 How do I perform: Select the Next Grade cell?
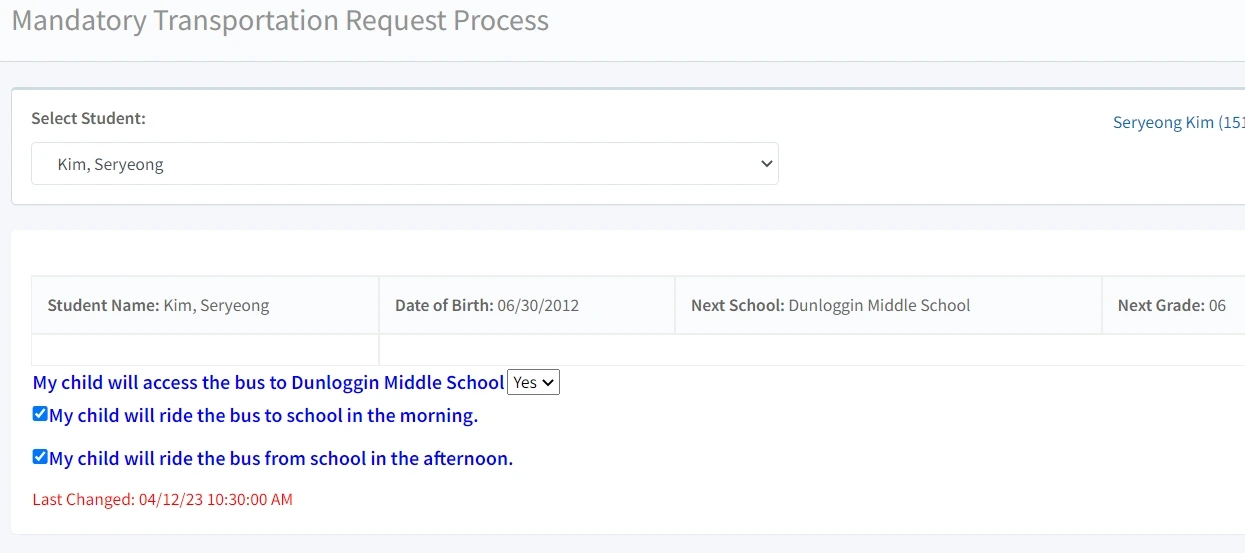pyautogui.click(x=1174, y=305)
